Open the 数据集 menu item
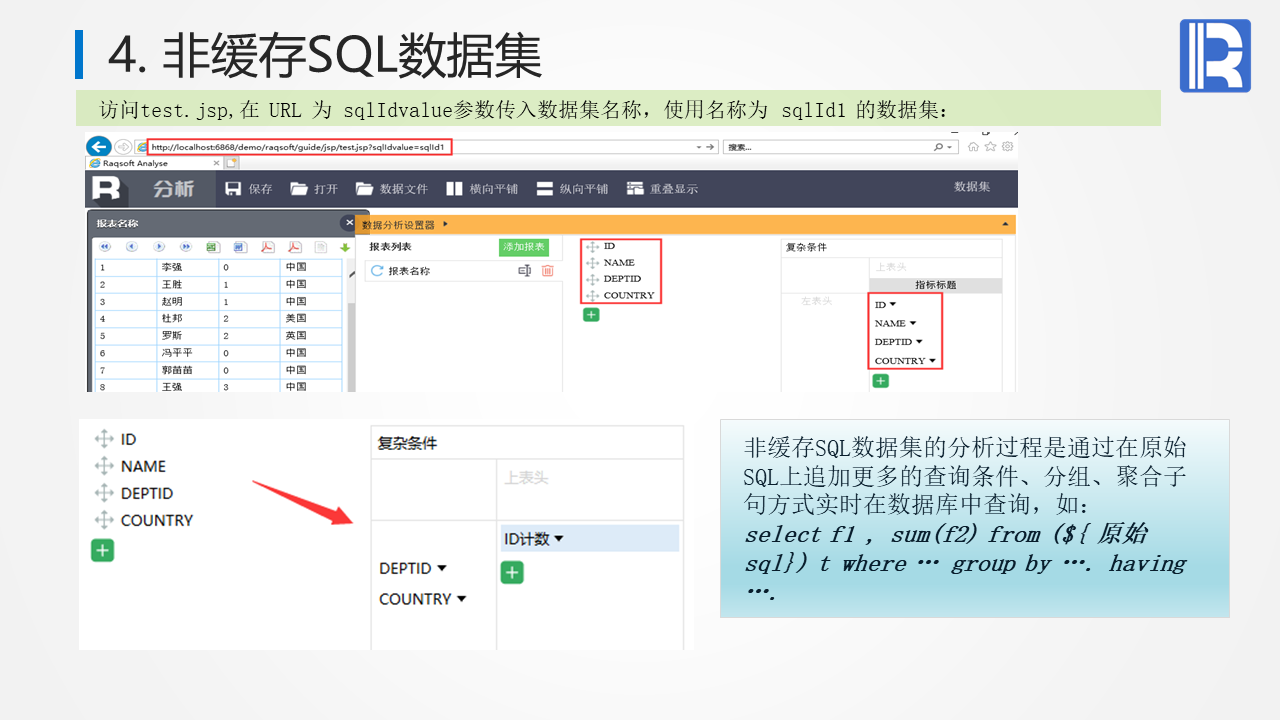The height and width of the screenshot is (720, 1280). click(x=971, y=187)
